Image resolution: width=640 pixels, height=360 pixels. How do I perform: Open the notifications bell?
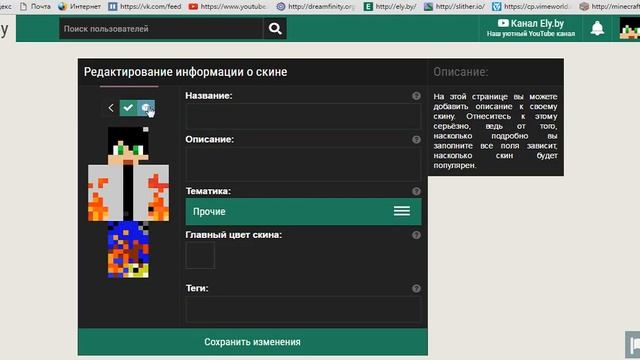597,28
